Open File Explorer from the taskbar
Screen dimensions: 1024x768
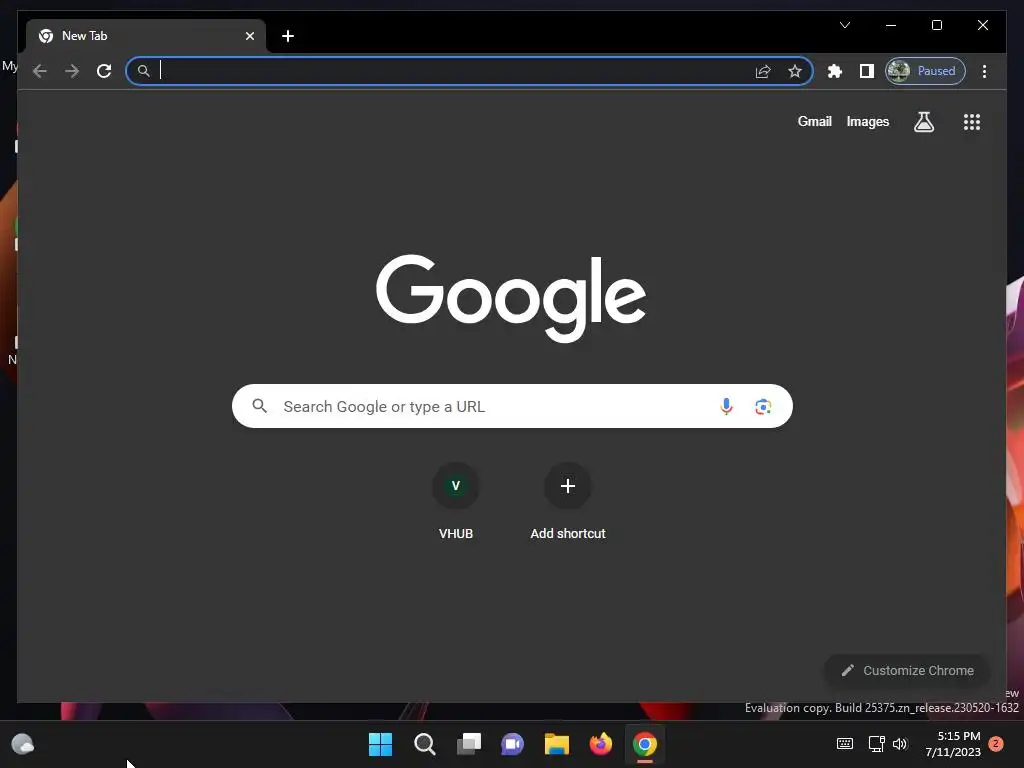click(556, 744)
